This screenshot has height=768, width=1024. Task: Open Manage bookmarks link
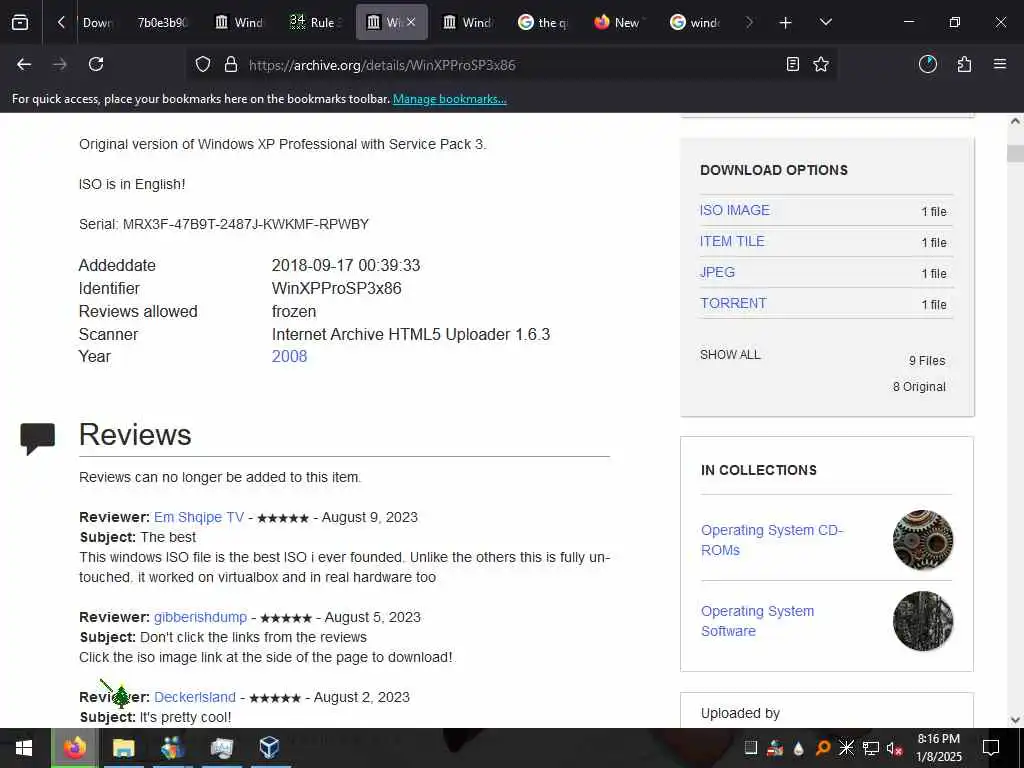pos(449,99)
